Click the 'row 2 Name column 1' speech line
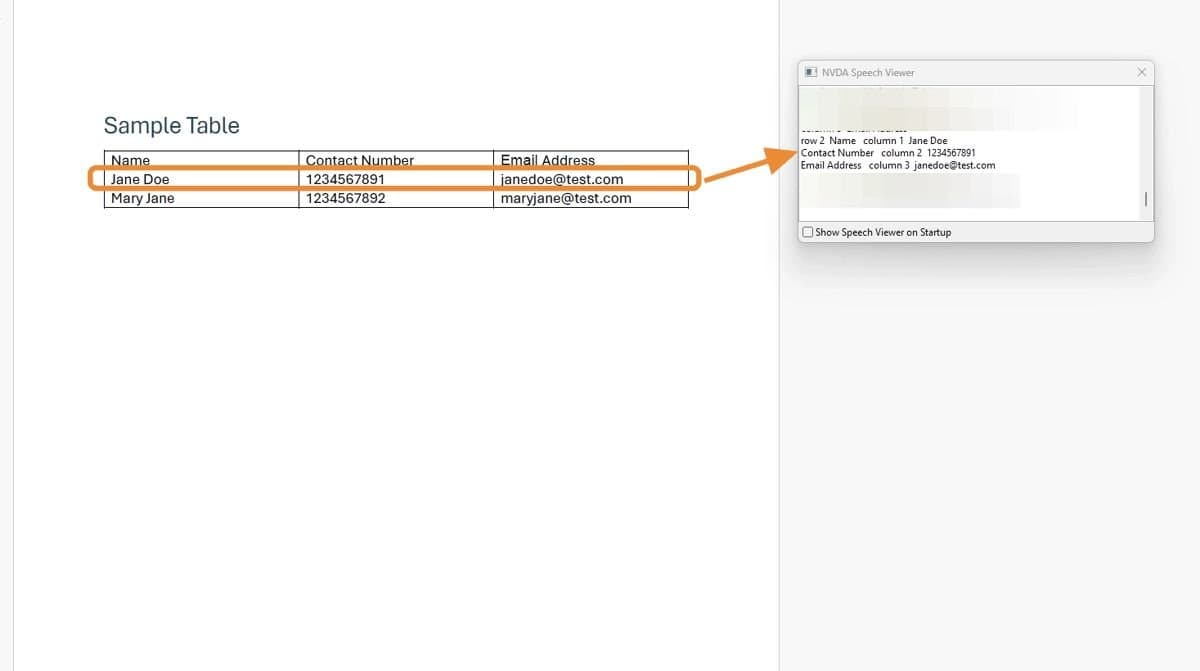The height and width of the screenshot is (671, 1200). click(874, 141)
